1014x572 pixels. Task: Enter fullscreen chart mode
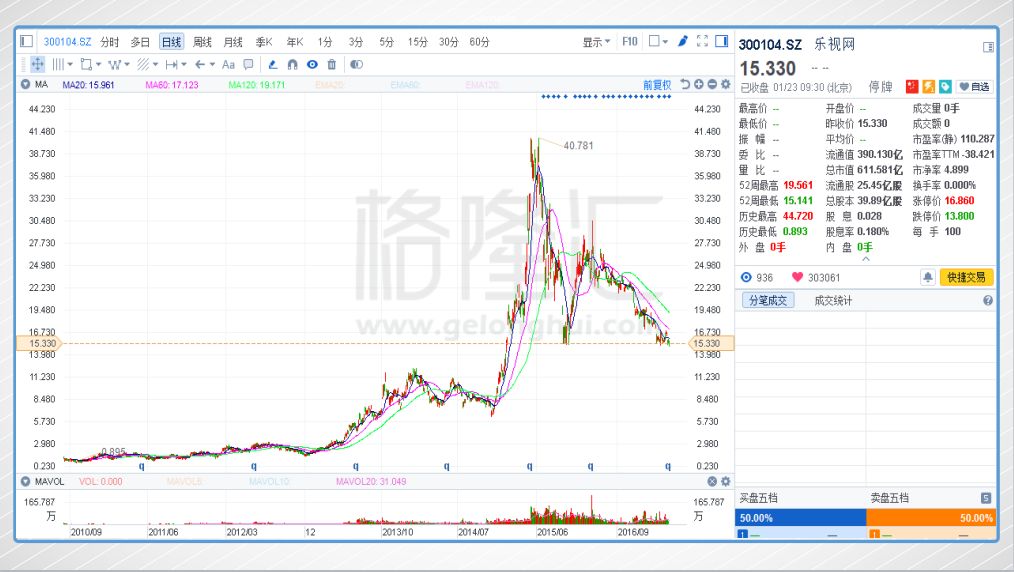point(702,41)
